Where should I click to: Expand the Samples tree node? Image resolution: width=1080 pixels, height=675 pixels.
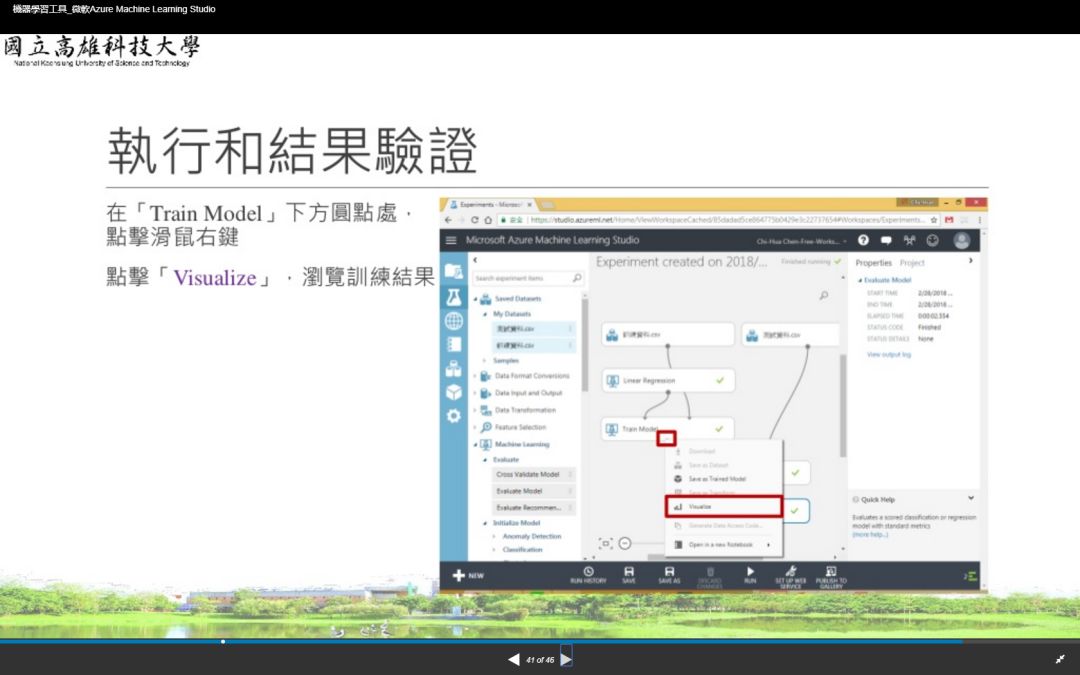(485, 360)
